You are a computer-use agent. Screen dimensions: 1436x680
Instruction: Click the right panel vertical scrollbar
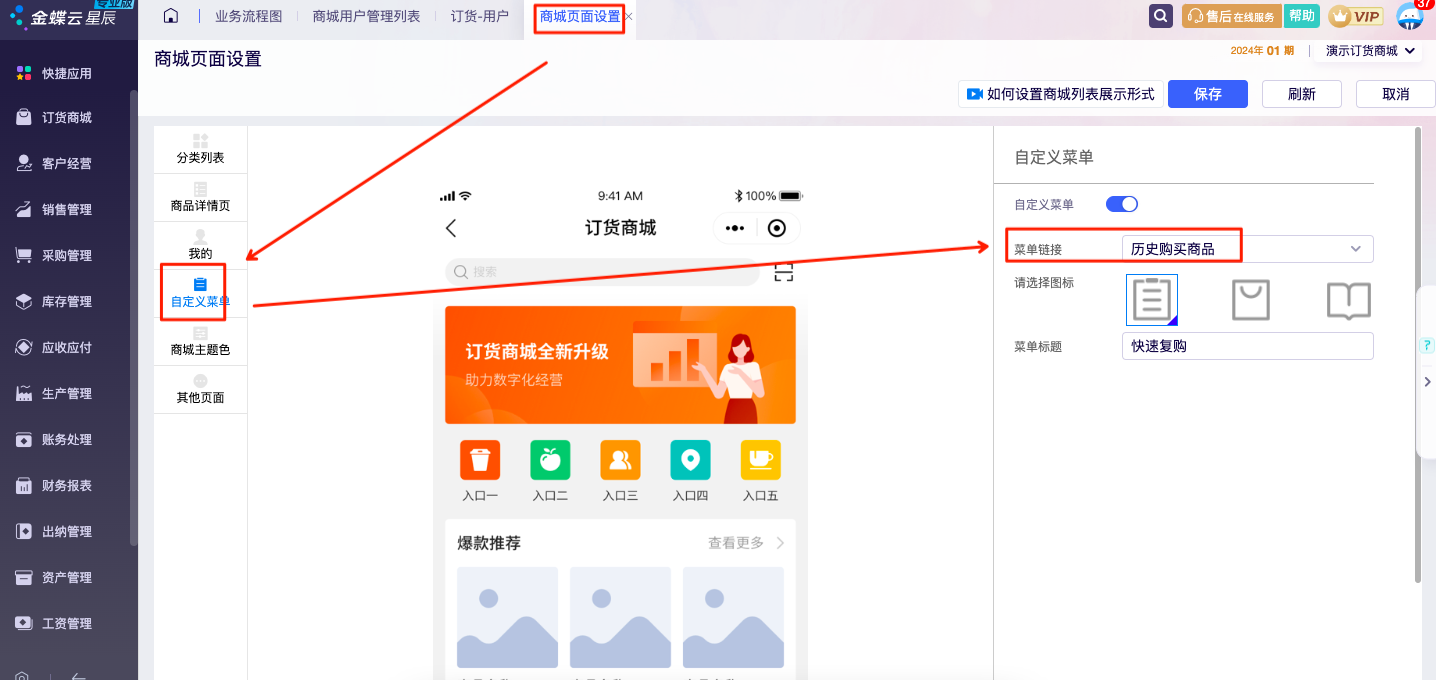[x=1416, y=355]
